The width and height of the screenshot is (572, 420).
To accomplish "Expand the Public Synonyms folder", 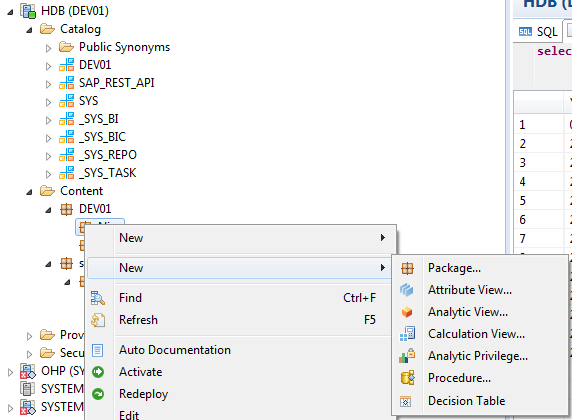I will [x=48, y=48].
